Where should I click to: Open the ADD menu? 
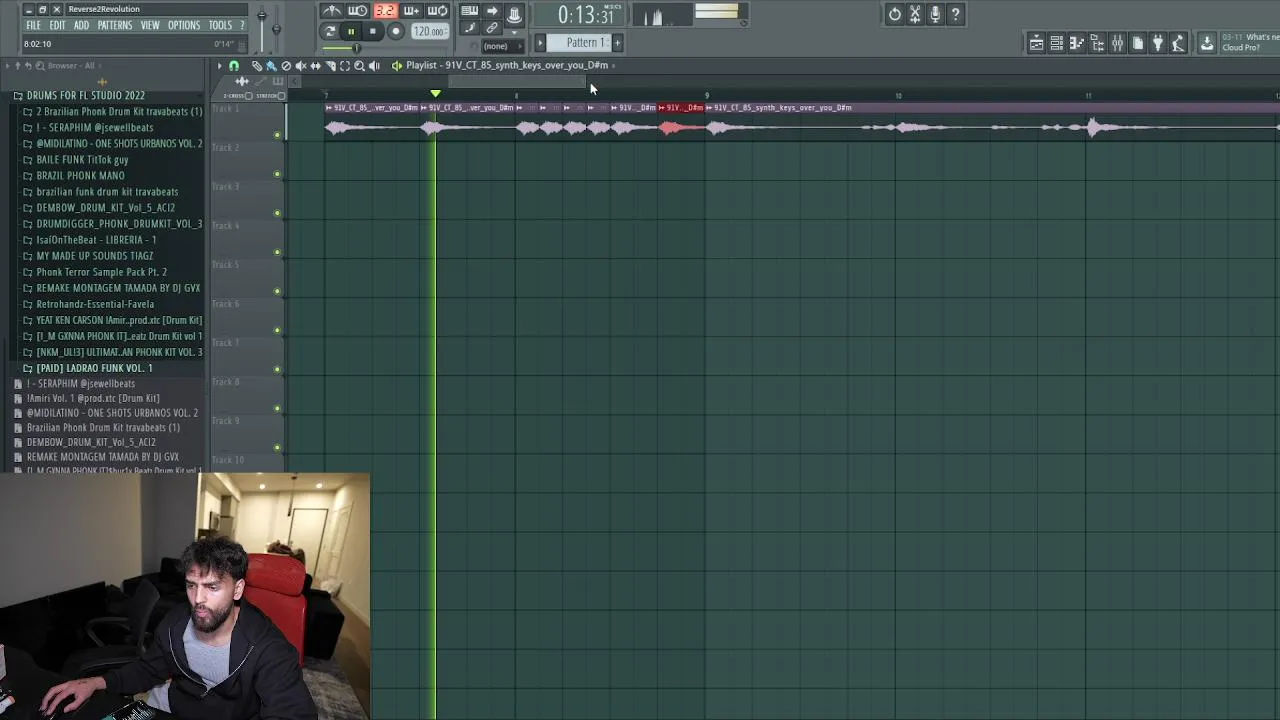[x=81, y=25]
